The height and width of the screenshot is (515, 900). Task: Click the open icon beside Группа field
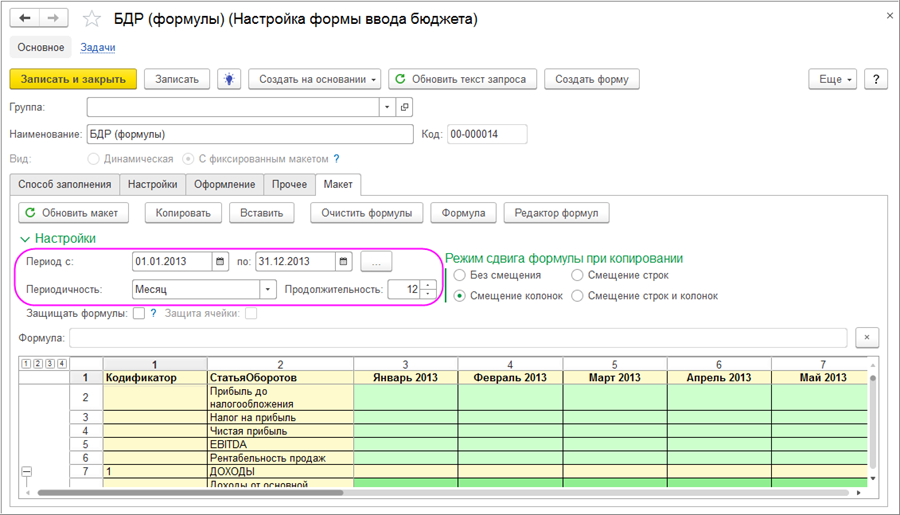coord(404,107)
